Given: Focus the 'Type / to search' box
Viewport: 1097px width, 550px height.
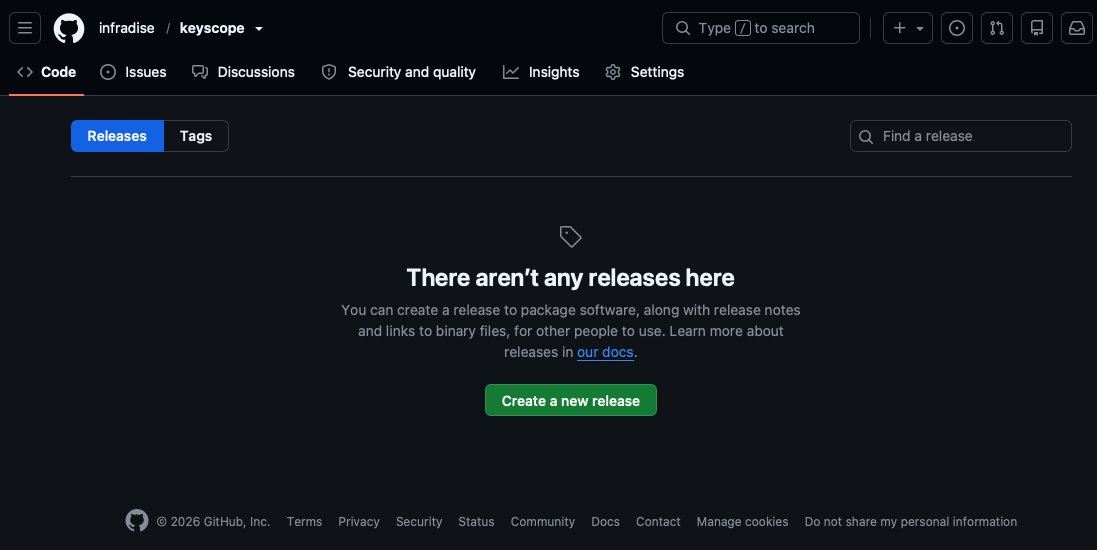Looking at the screenshot, I should [760, 28].
